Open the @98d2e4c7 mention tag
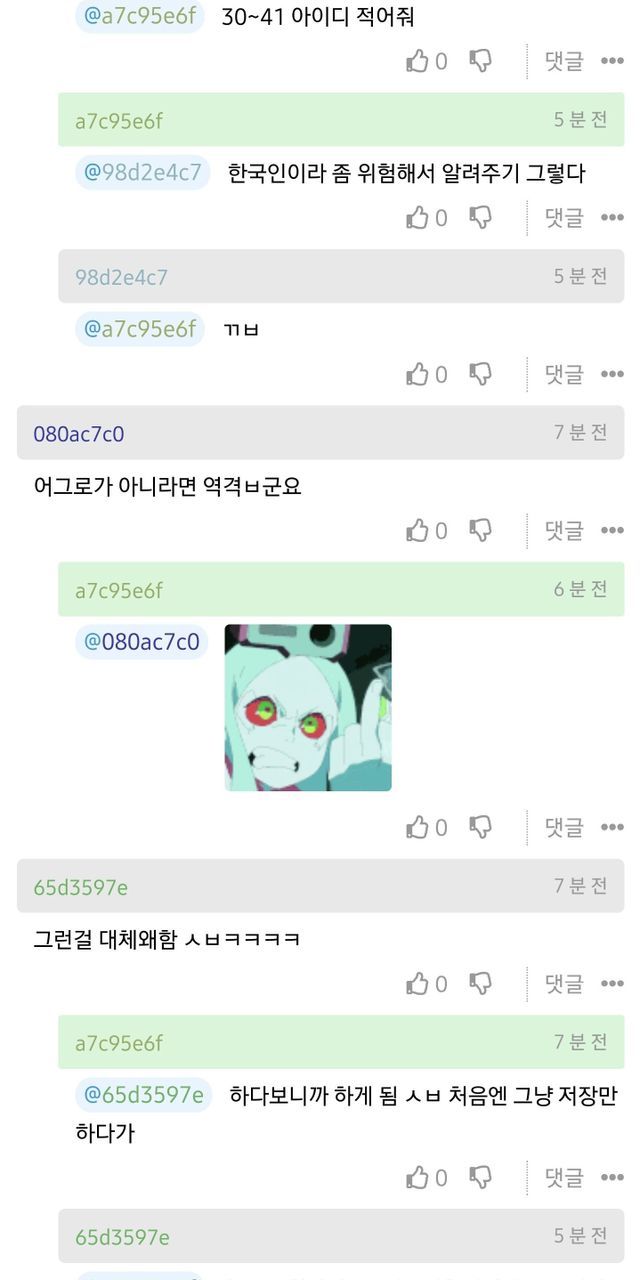 (x=143, y=172)
